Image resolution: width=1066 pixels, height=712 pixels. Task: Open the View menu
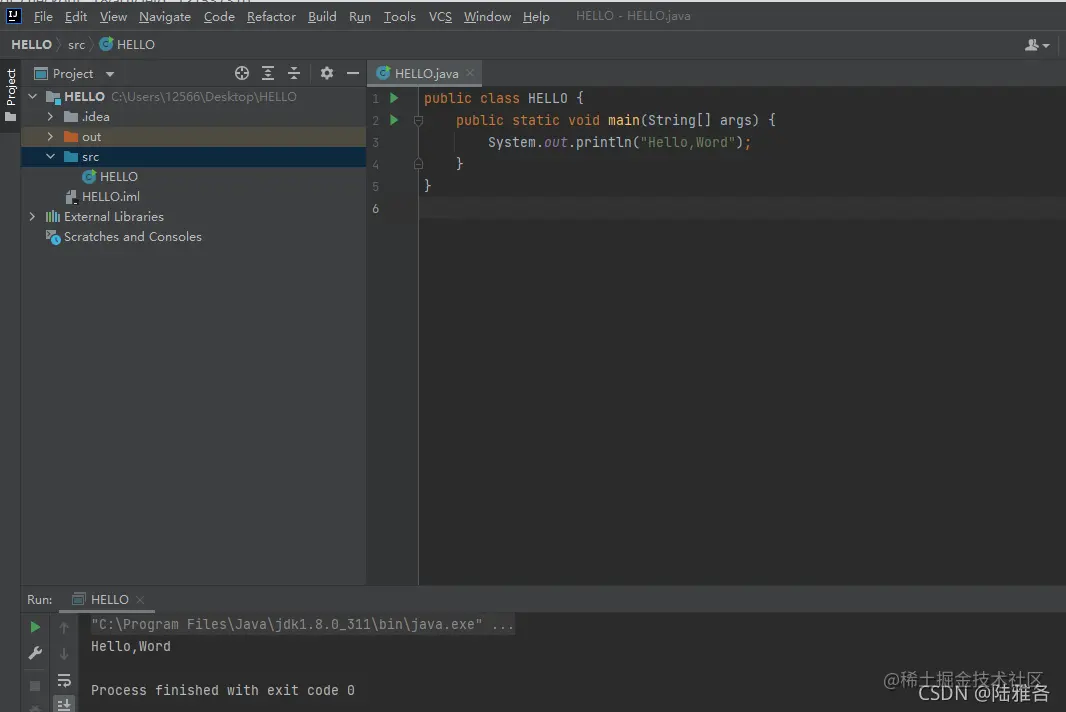(113, 16)
